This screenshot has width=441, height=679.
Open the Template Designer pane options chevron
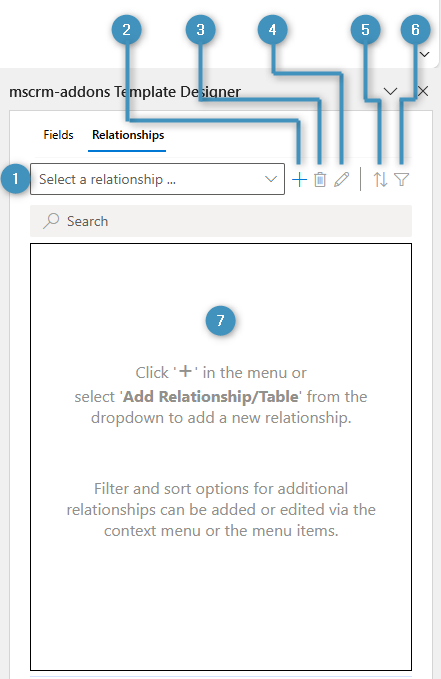point(391,91)
